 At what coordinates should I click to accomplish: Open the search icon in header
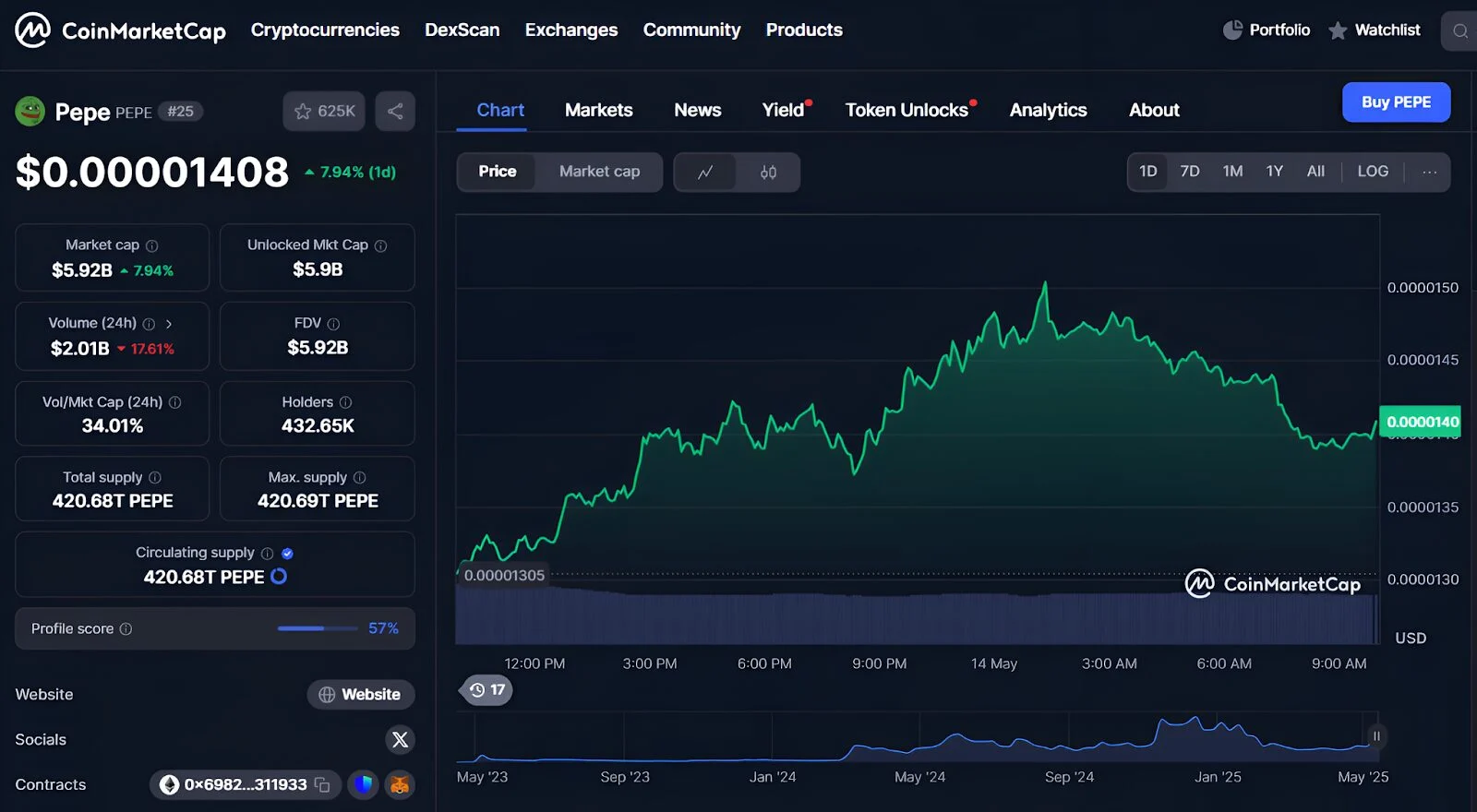coord(1460,31)
